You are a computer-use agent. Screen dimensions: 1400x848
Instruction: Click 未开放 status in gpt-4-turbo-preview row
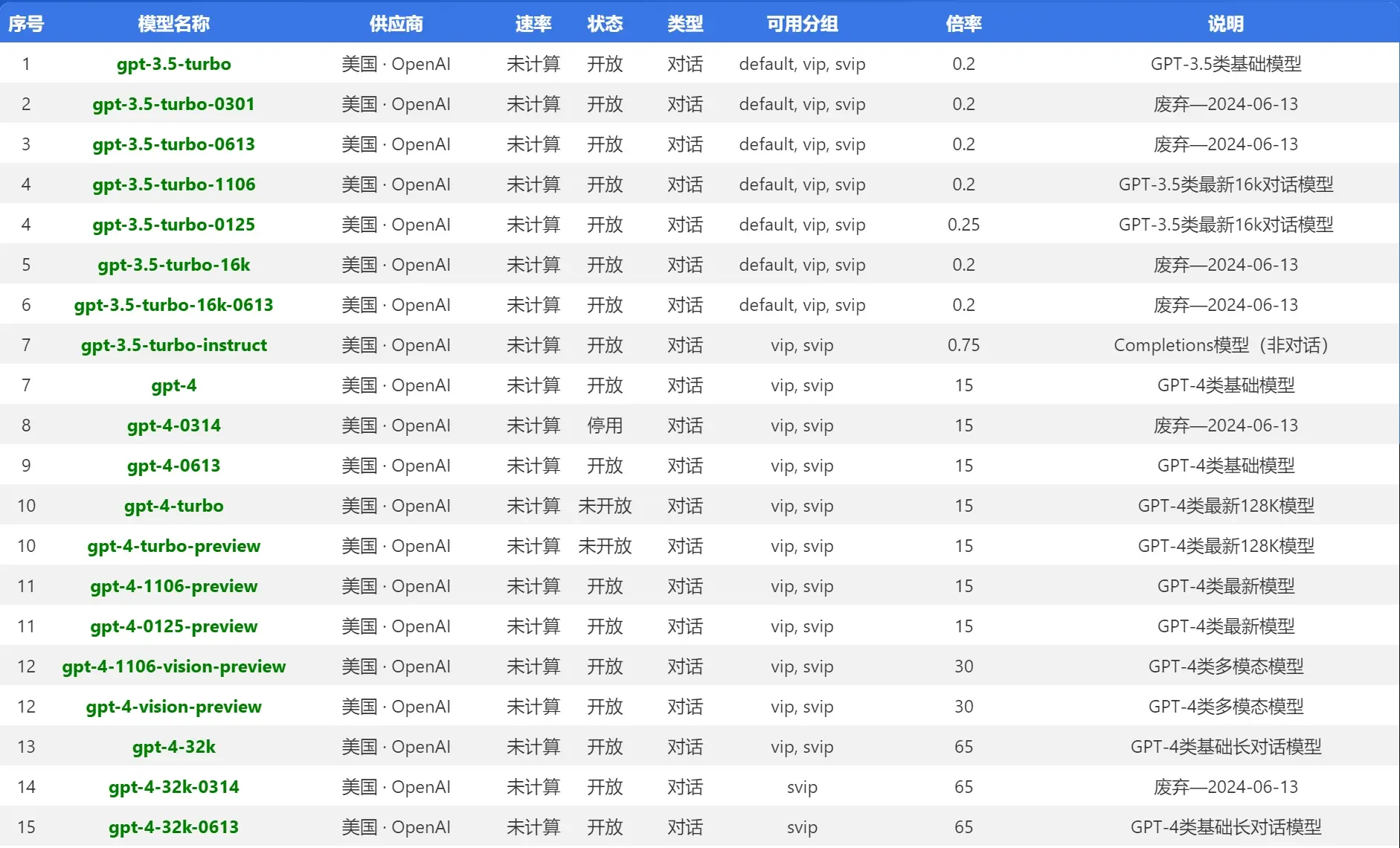605,546
